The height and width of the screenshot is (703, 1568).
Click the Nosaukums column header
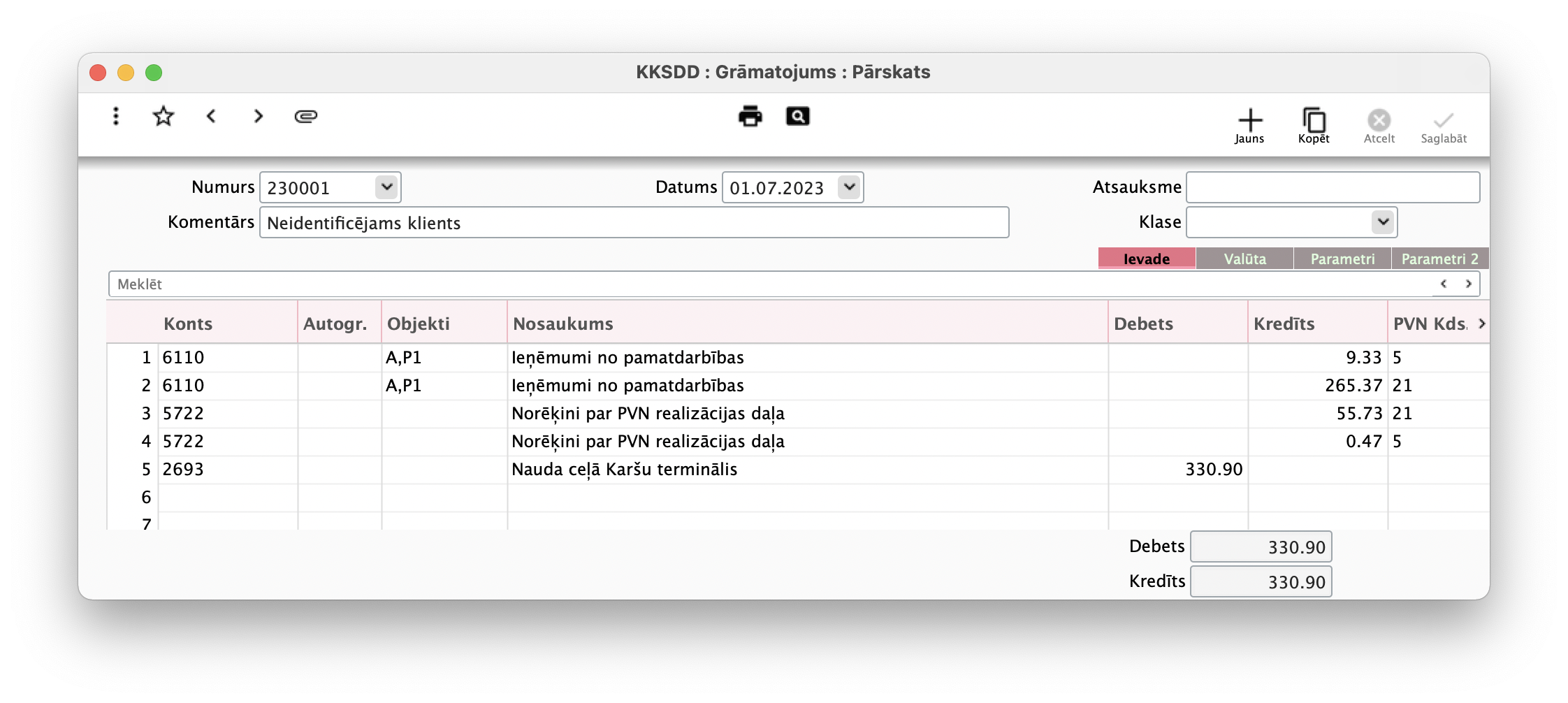click(808, 324)
